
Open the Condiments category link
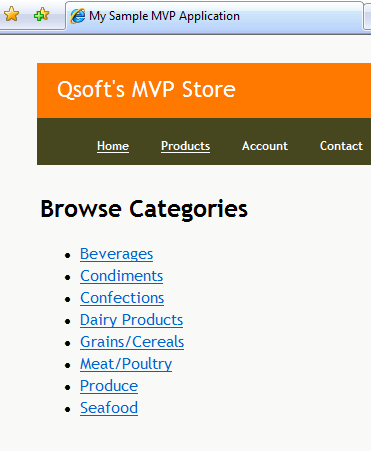pos(122,276)
